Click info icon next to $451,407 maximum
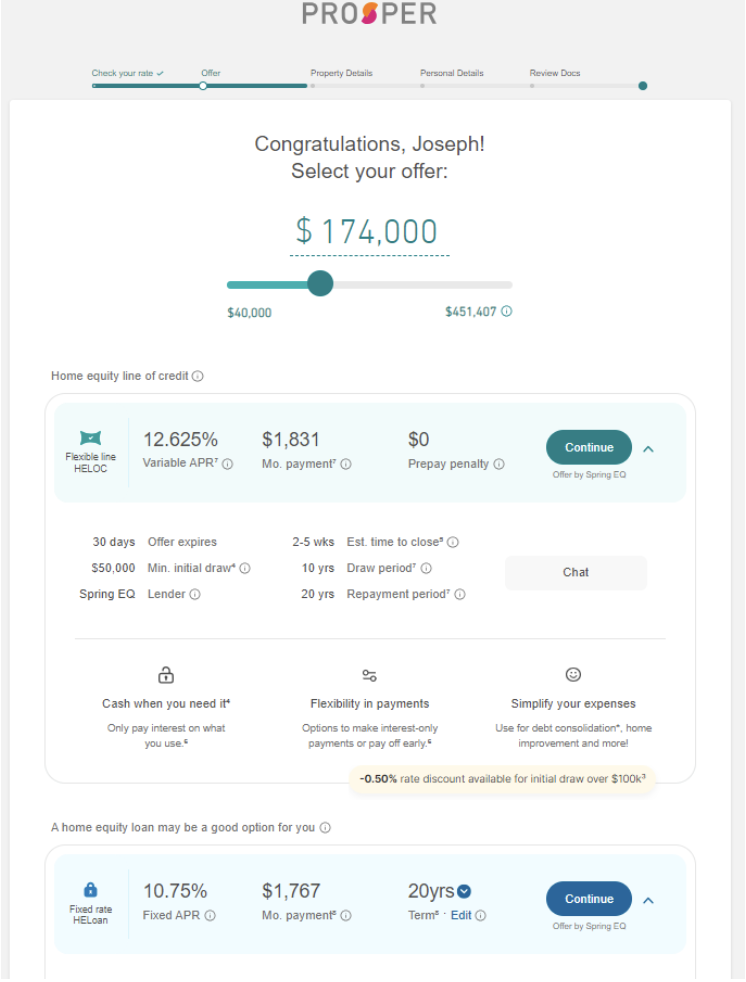 pyautogui.click(x=507, y=311)
